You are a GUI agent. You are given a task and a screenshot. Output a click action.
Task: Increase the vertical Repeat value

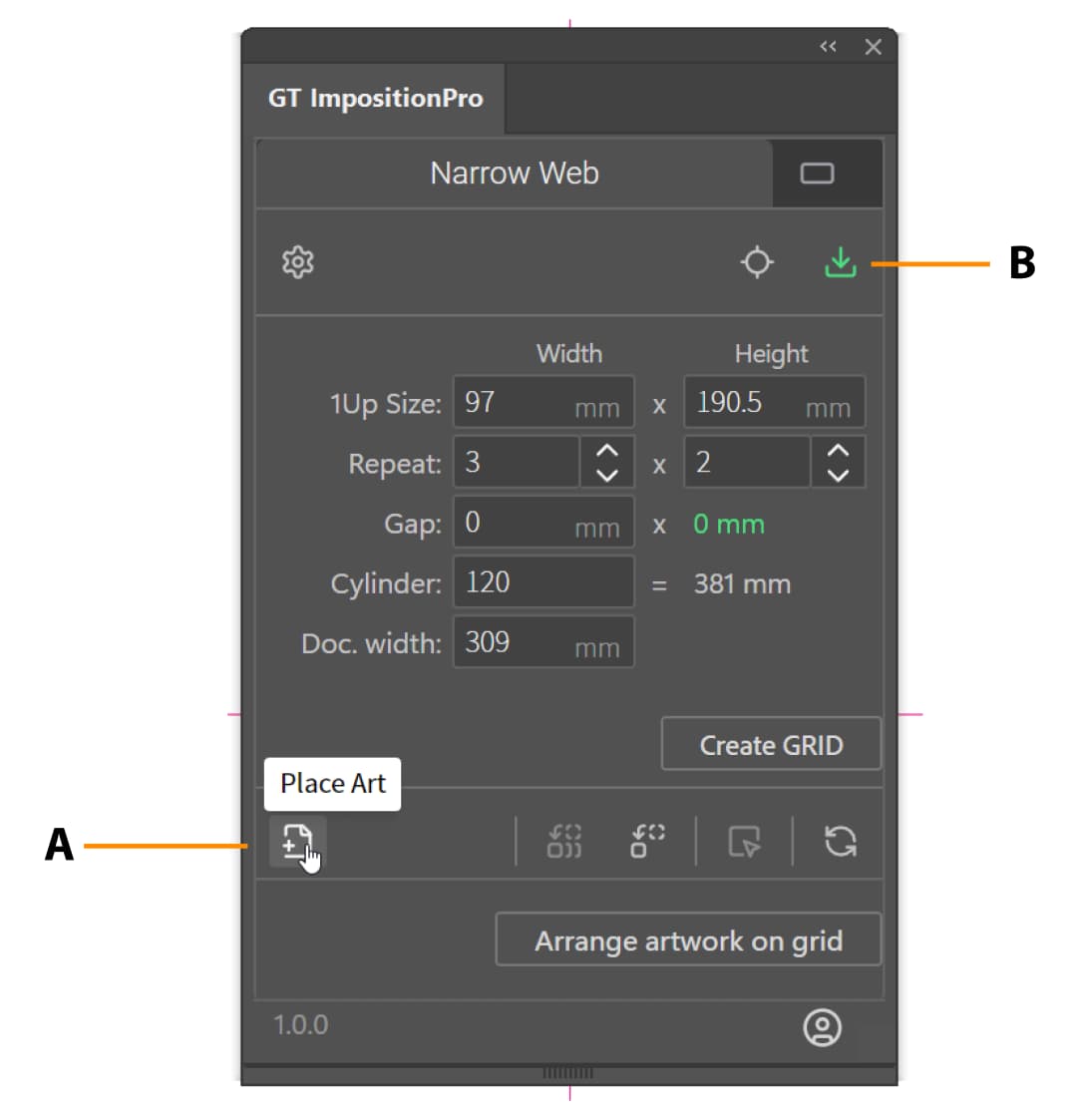[838, 451]
